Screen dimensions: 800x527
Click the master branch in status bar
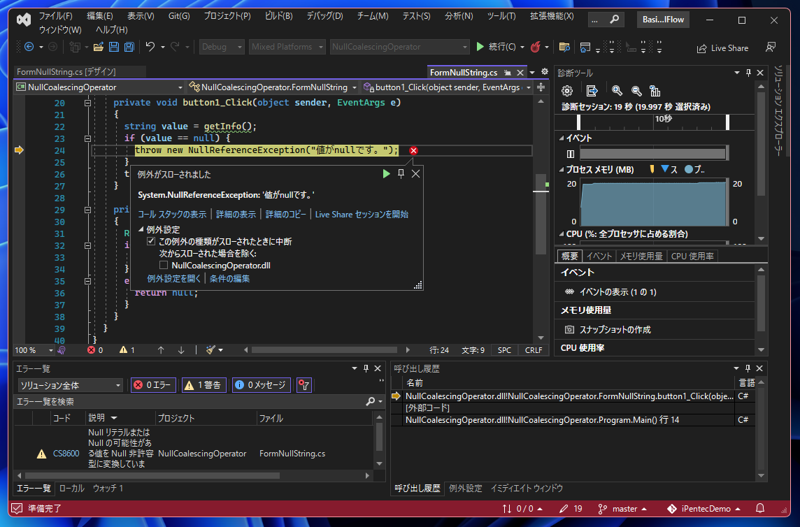click(622, 509)
